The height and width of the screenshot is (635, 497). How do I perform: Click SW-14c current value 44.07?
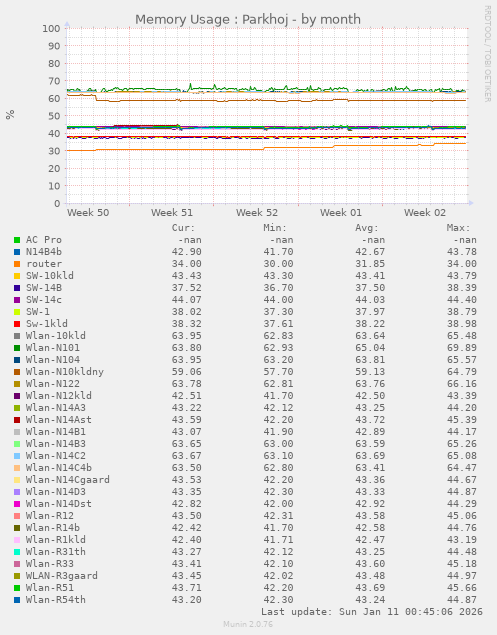[x=186, y=300]
